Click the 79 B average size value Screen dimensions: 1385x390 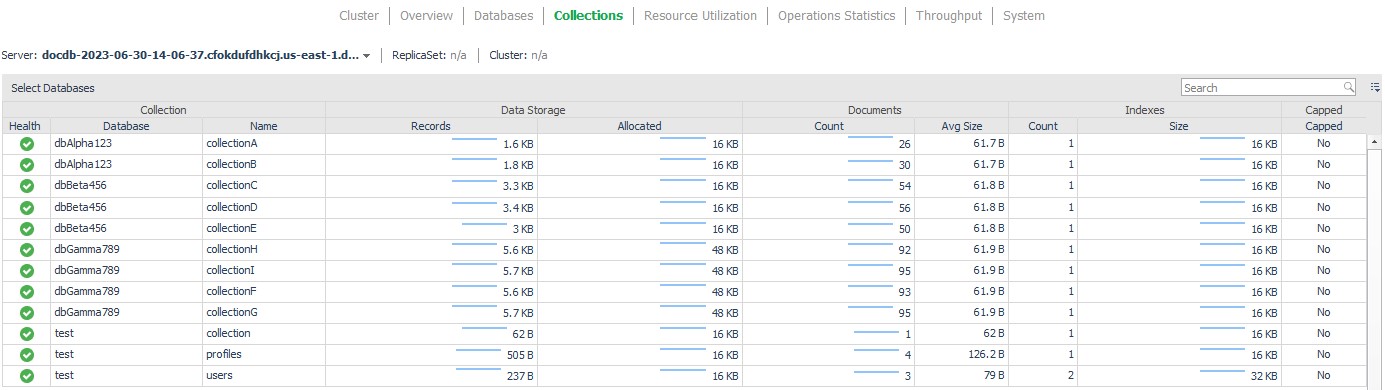tap(993, 376)
